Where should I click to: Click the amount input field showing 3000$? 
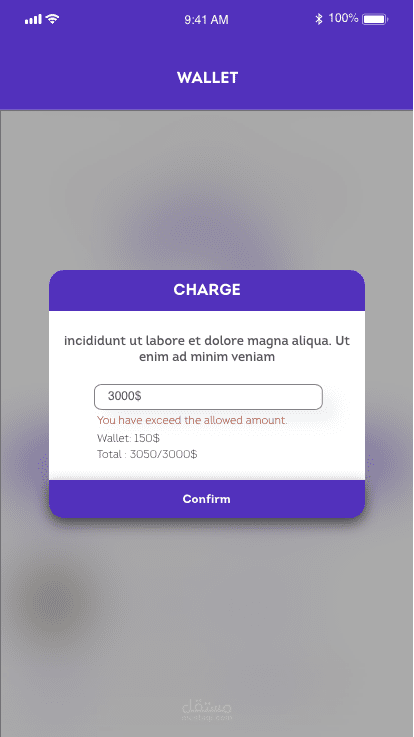208,397
